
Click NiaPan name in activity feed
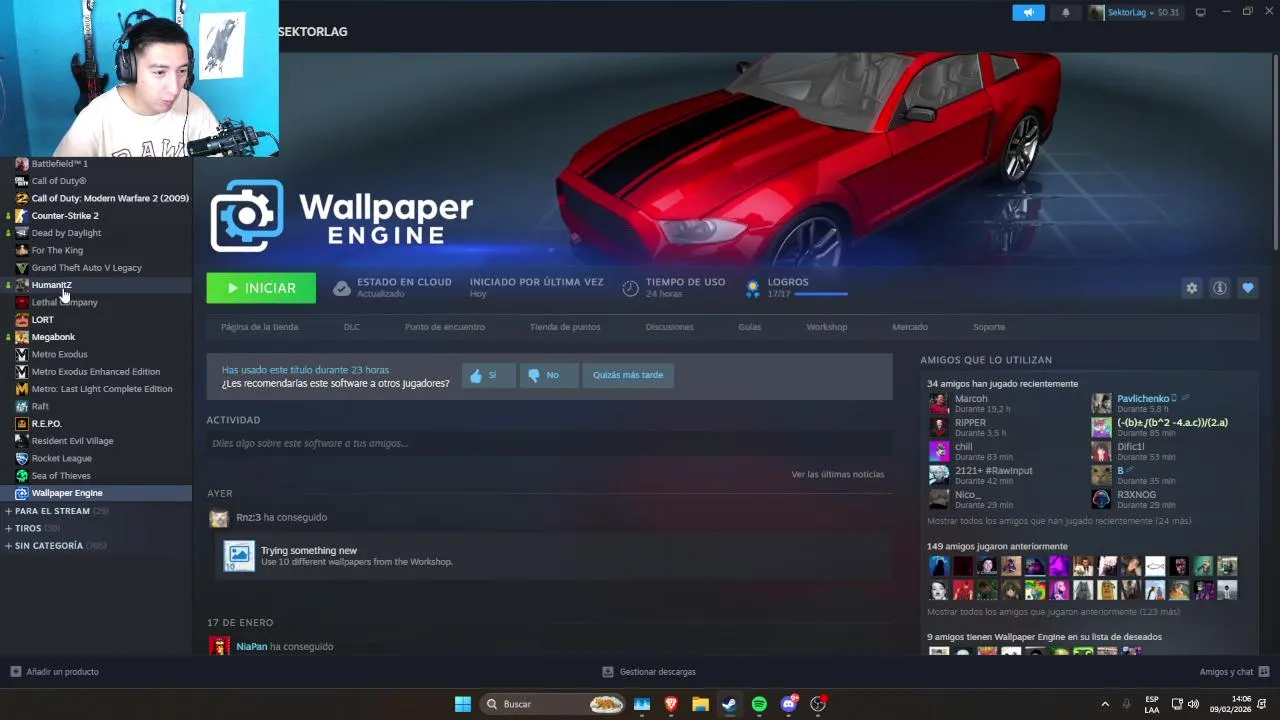tap(252, 647)
